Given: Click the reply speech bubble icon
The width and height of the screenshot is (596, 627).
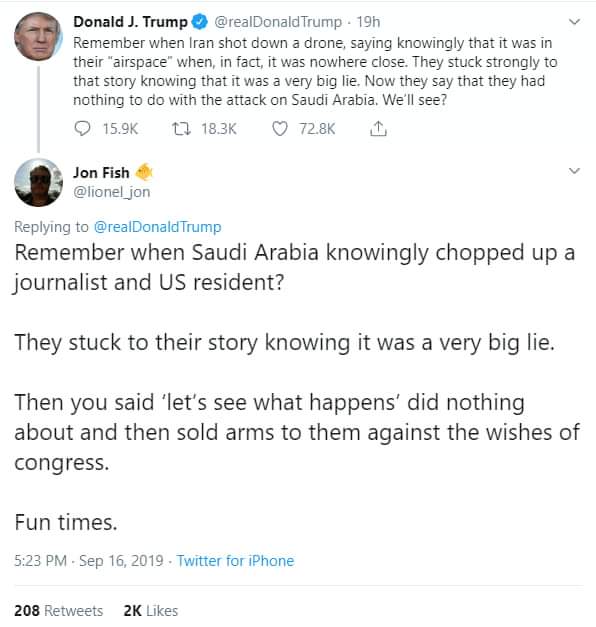Looking at the screenshot, I should tap(82, 129).
